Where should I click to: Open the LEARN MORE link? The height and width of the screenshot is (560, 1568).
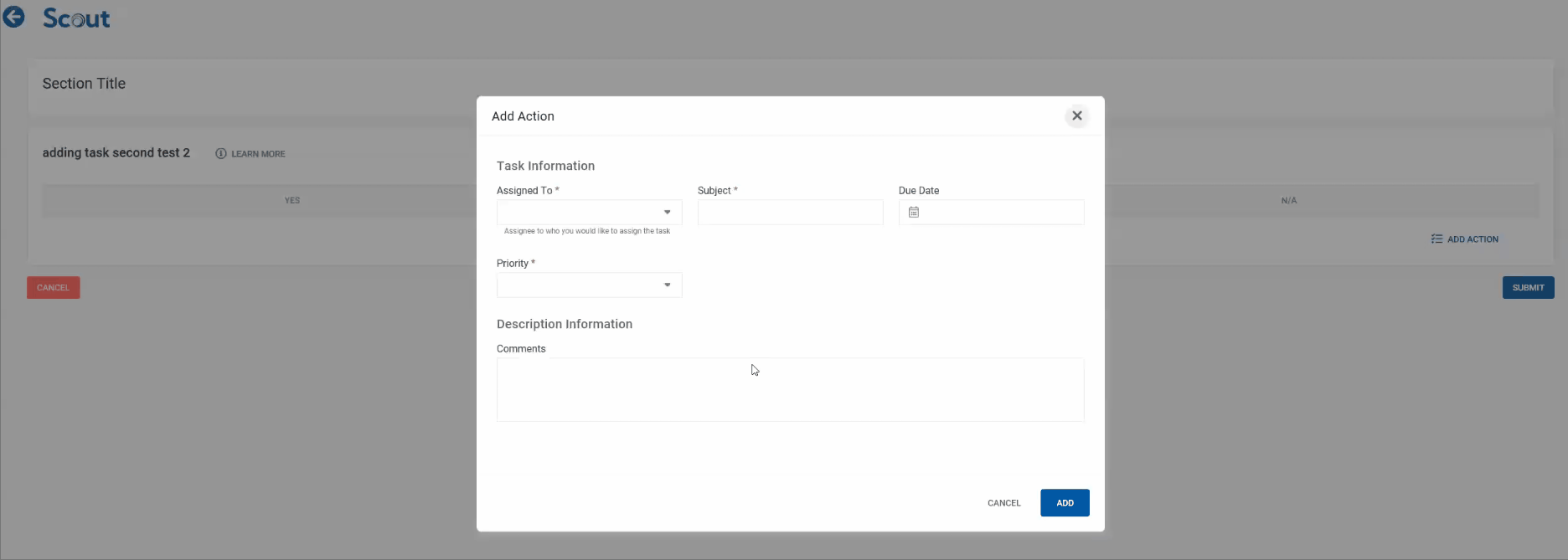[x=258, y=154]
